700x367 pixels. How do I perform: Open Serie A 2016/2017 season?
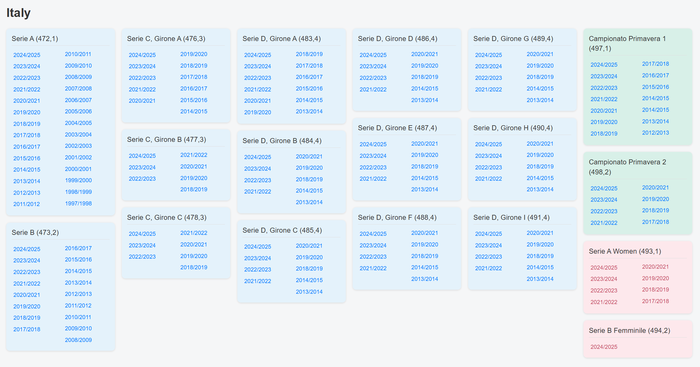tap(26, 146)
